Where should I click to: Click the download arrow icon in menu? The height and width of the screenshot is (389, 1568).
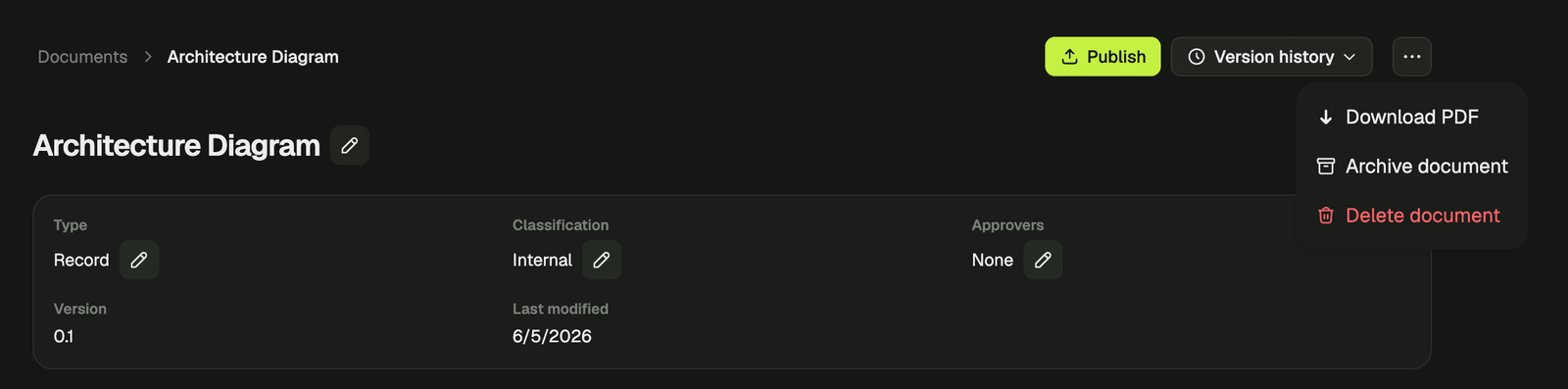coord(1326,117)
